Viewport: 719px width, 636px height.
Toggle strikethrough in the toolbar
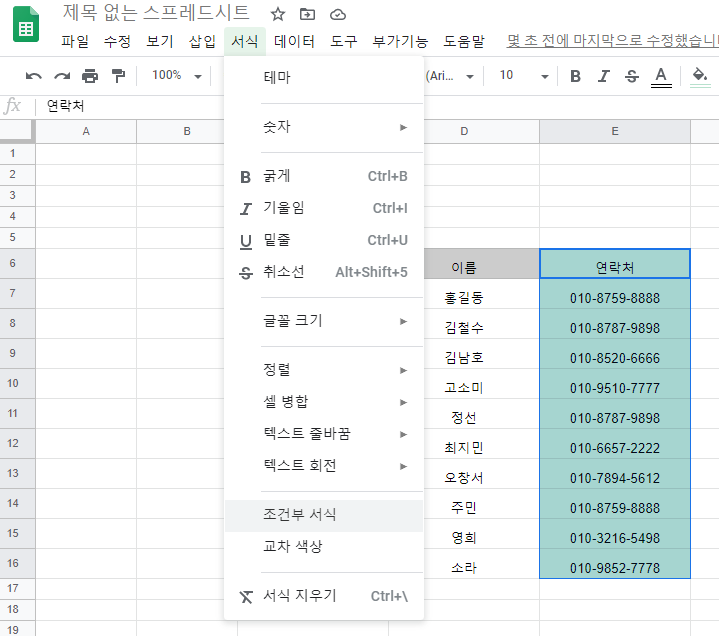pos(632,76)
